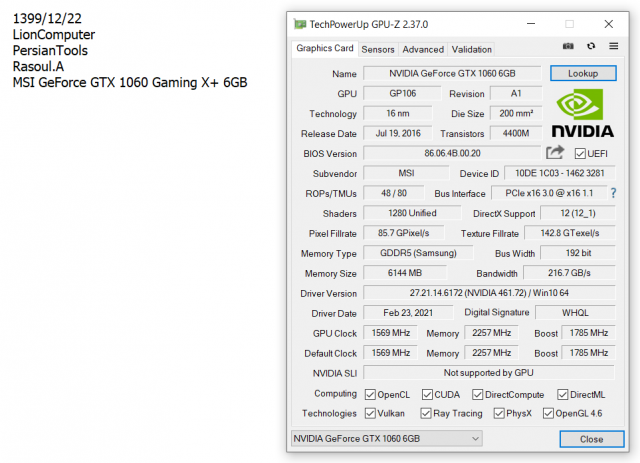Click the GPU Clock row Memory field
Image resolution: width=640 pixels, height=463 pixels.
click(491, 333)
